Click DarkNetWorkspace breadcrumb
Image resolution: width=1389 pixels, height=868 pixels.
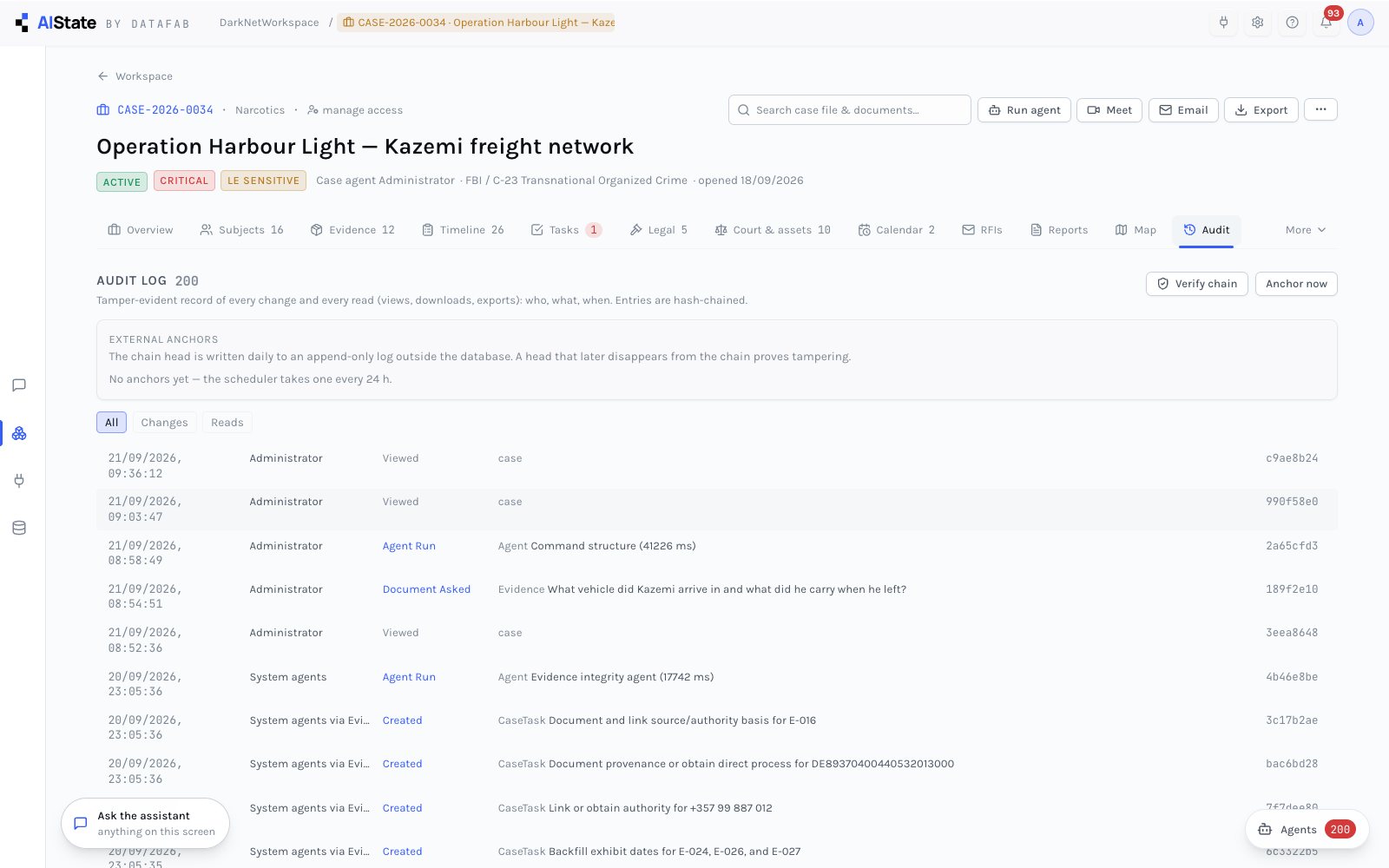[x=269, y=23]
